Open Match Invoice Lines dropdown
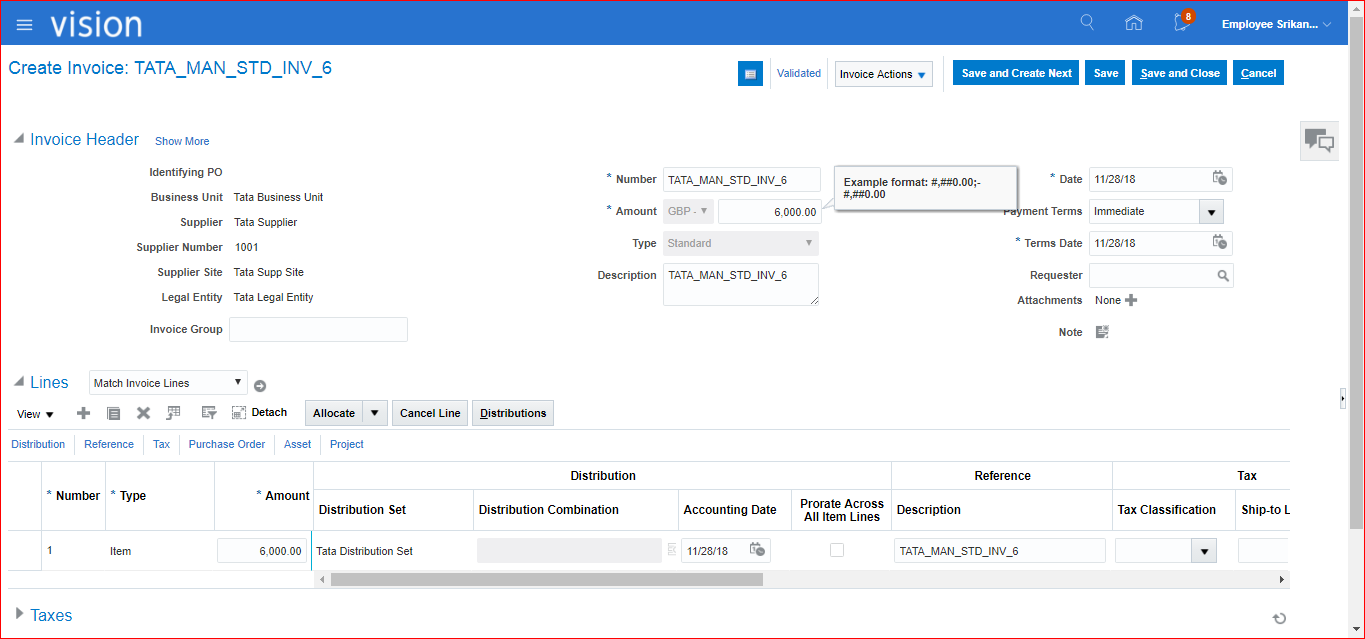This screenshot has width=1365, height=639. click(168, 383)
